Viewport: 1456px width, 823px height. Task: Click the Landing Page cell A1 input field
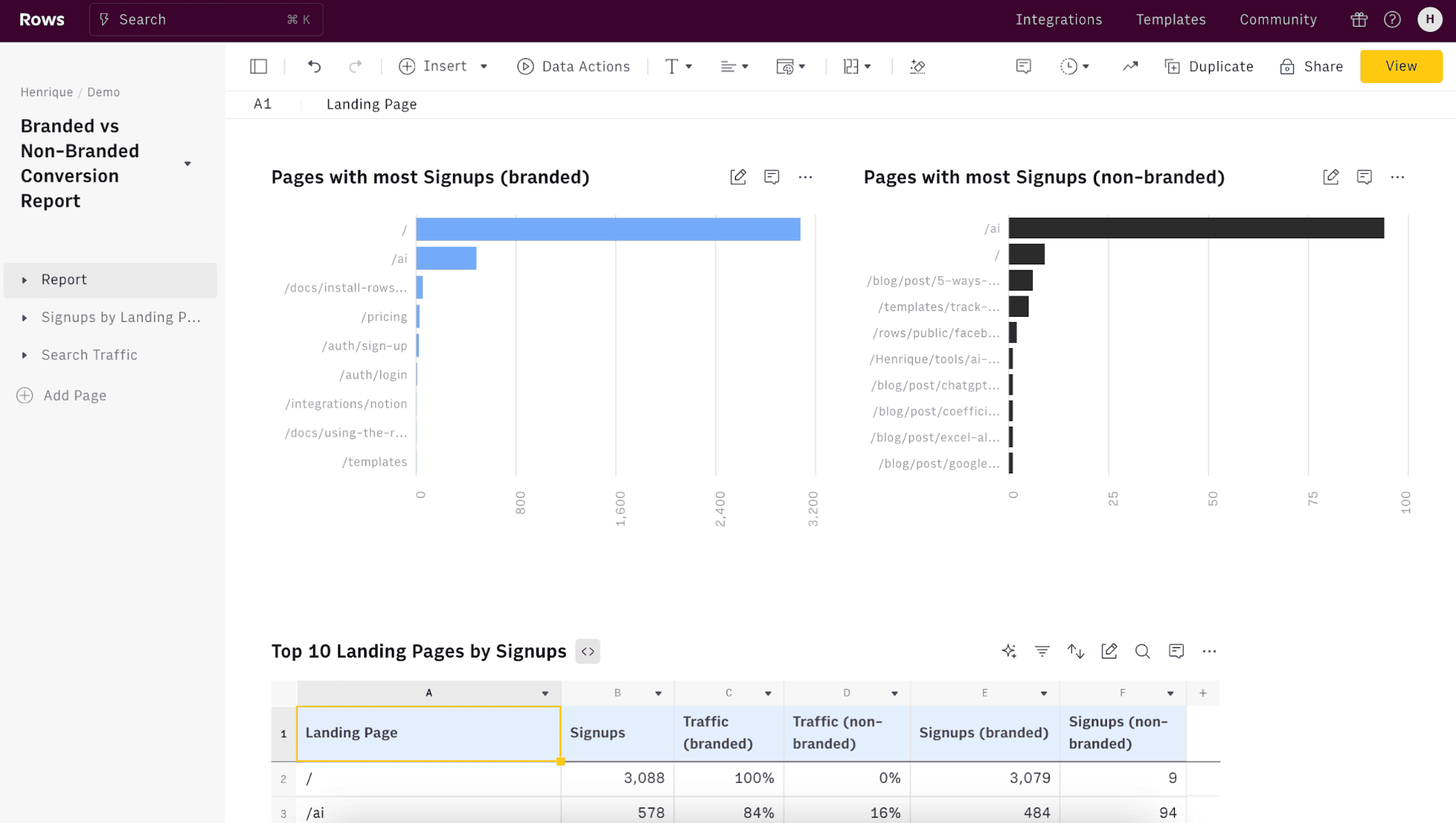[372, 104]
